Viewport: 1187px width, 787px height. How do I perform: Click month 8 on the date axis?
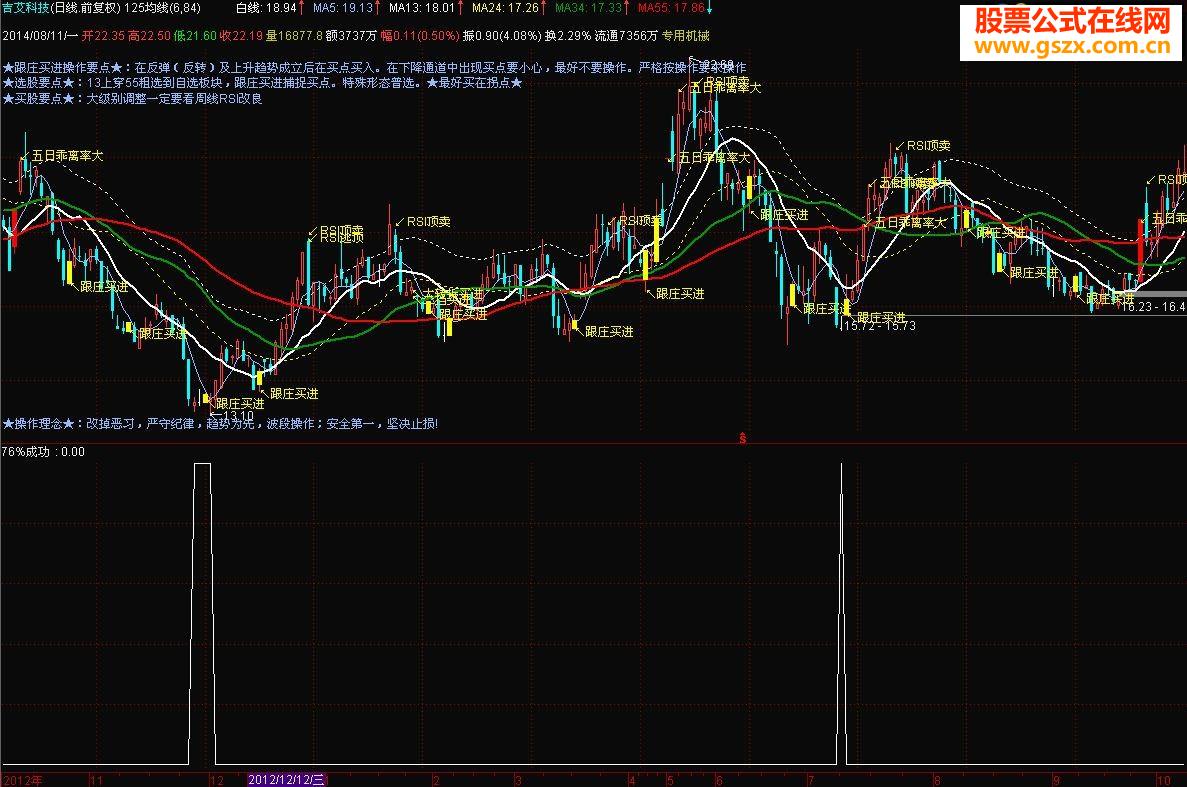click(x=936, y=780)
